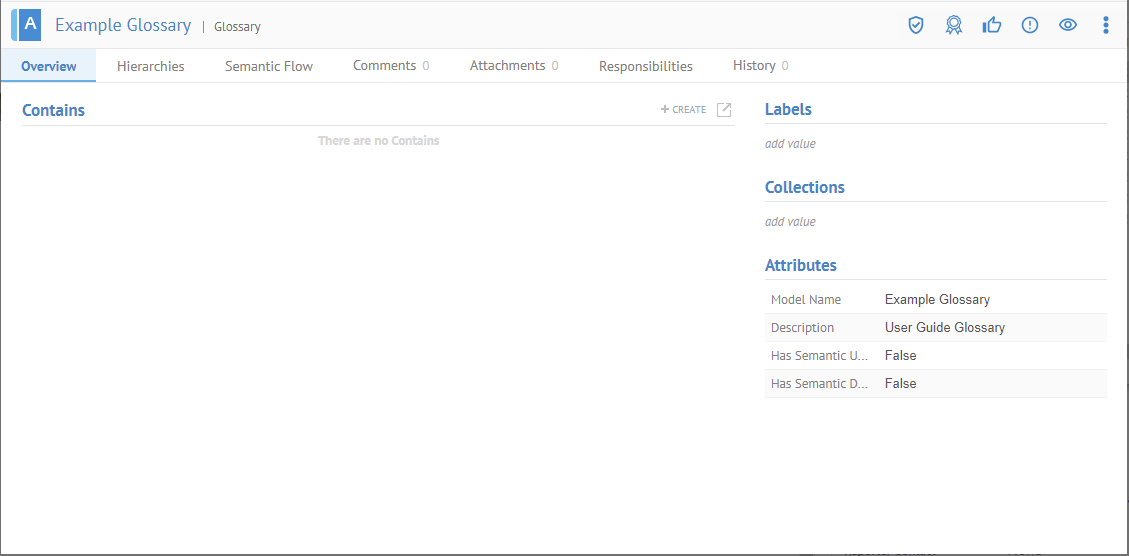Open the three-dot more actions menu

tap(1105, 25)
